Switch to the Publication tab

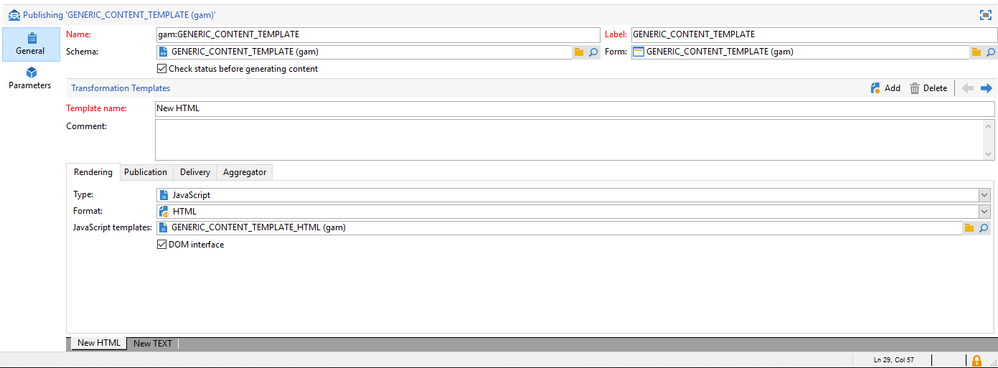(x=146, y=172)
